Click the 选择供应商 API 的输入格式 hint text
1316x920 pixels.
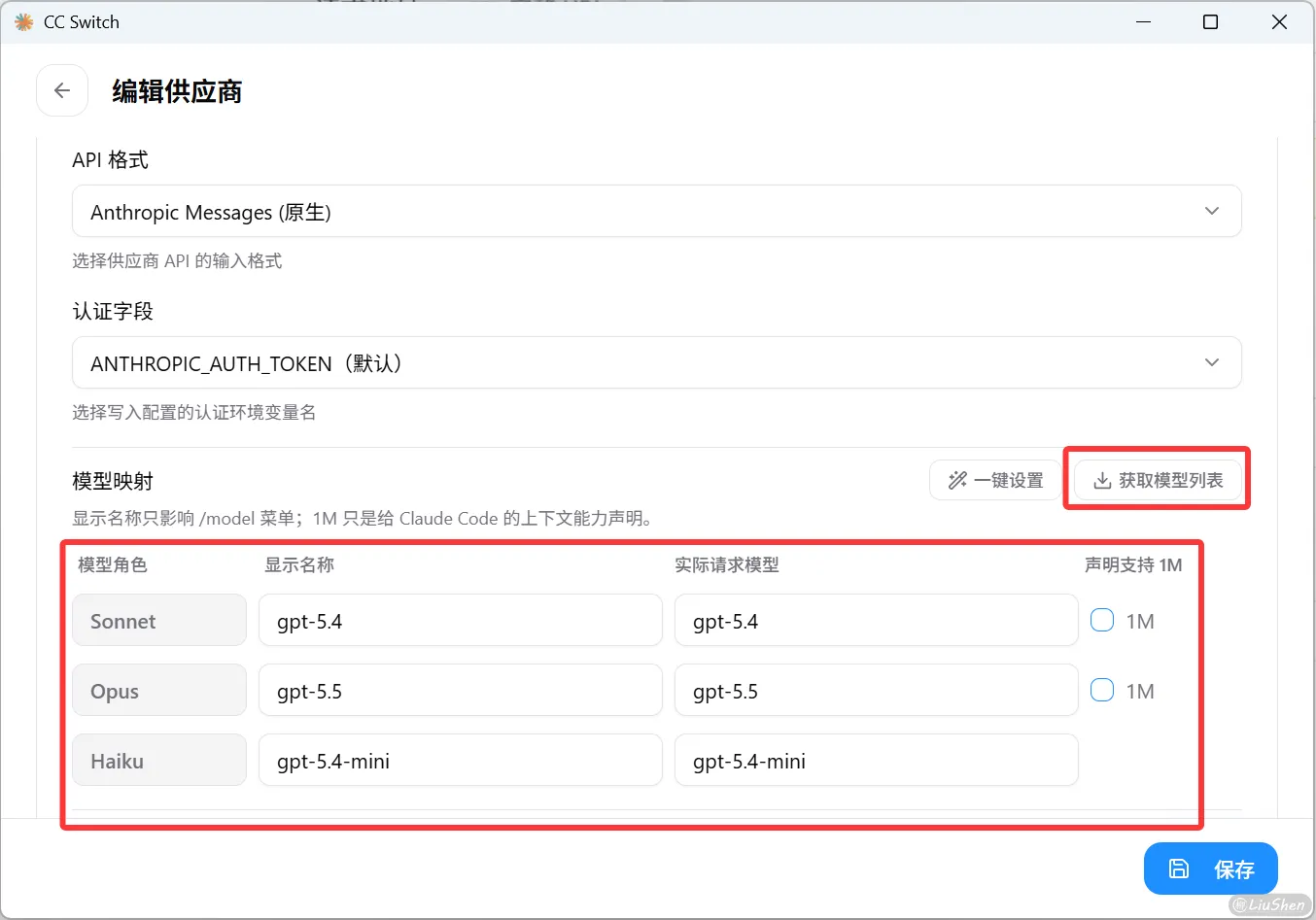coord(177,260)
